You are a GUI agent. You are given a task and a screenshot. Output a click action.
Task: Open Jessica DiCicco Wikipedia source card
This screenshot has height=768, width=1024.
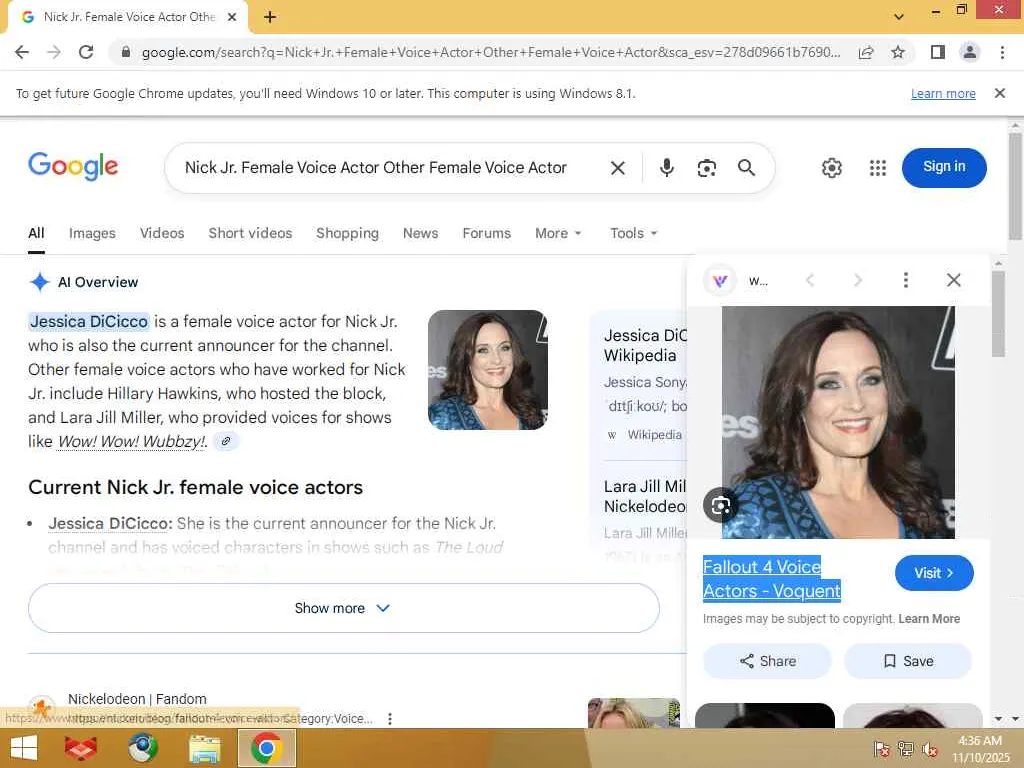pos(645,383)
